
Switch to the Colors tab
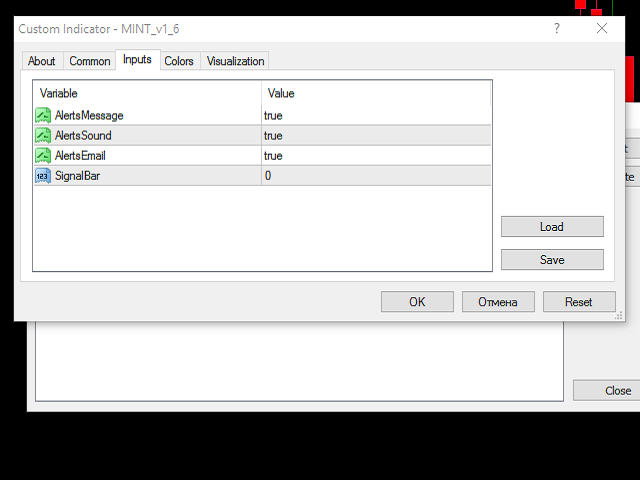point(179,61)
